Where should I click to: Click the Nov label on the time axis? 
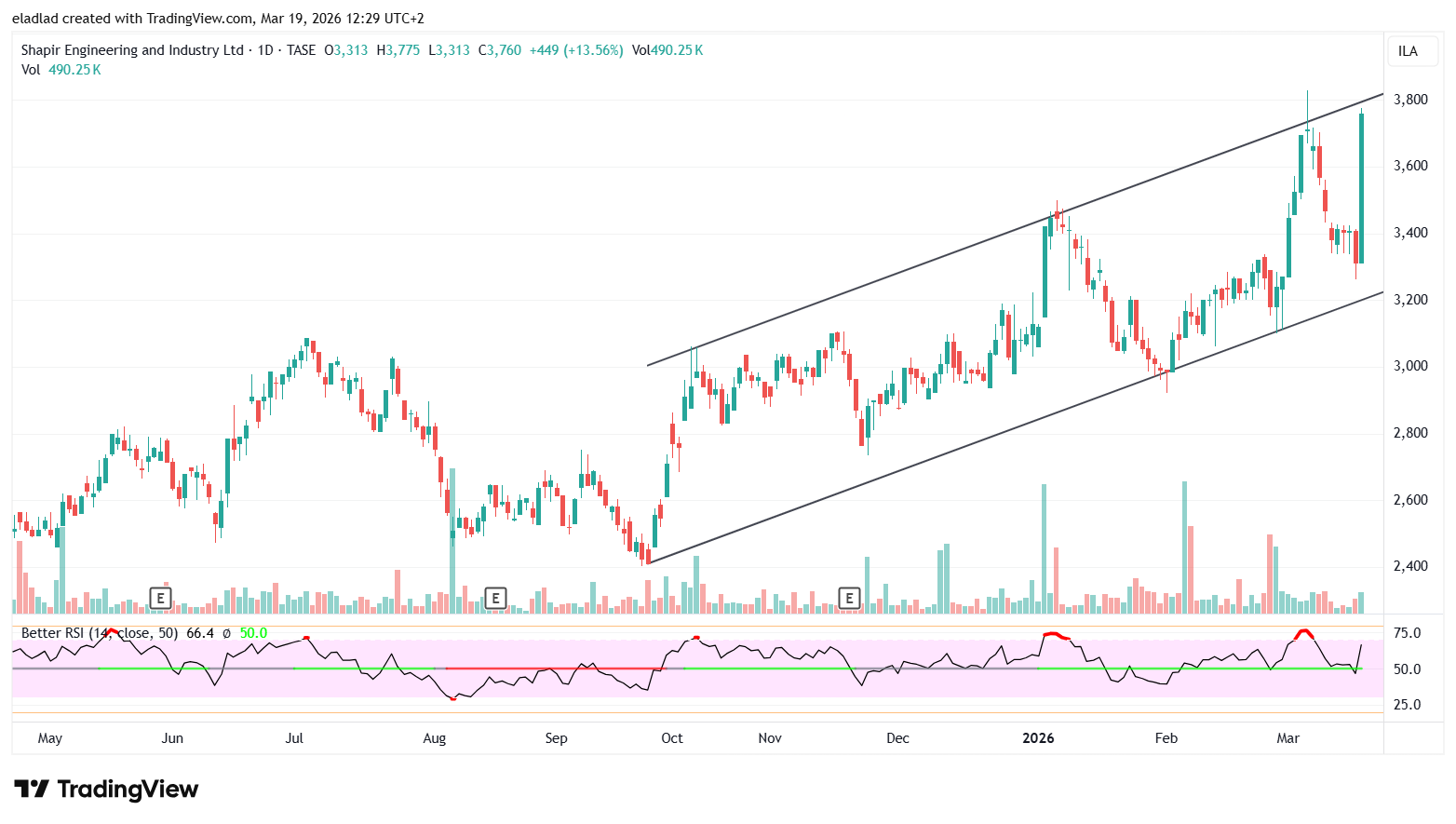(770, 738)
